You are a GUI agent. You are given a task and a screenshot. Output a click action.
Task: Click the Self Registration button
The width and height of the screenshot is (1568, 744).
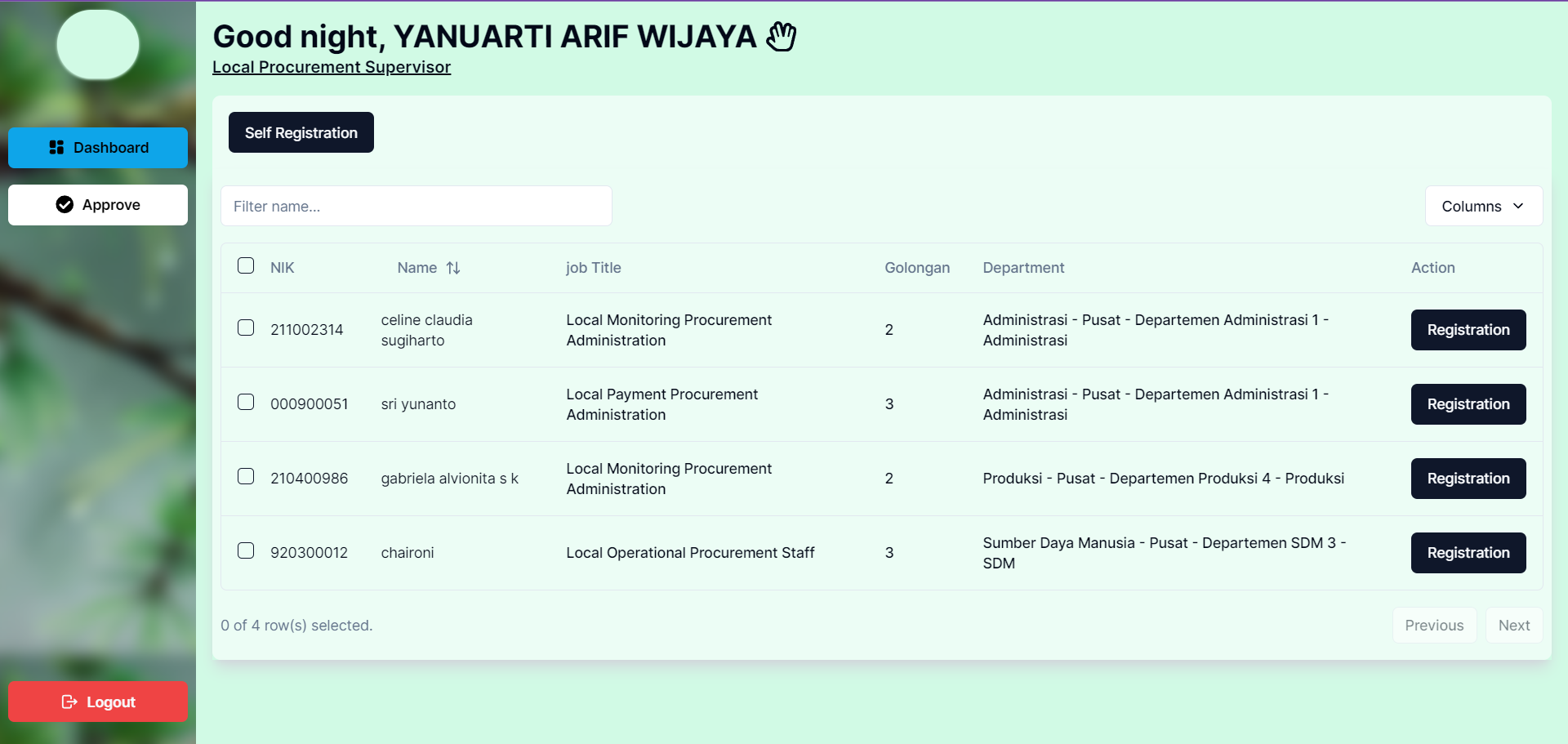click(301, 131)
